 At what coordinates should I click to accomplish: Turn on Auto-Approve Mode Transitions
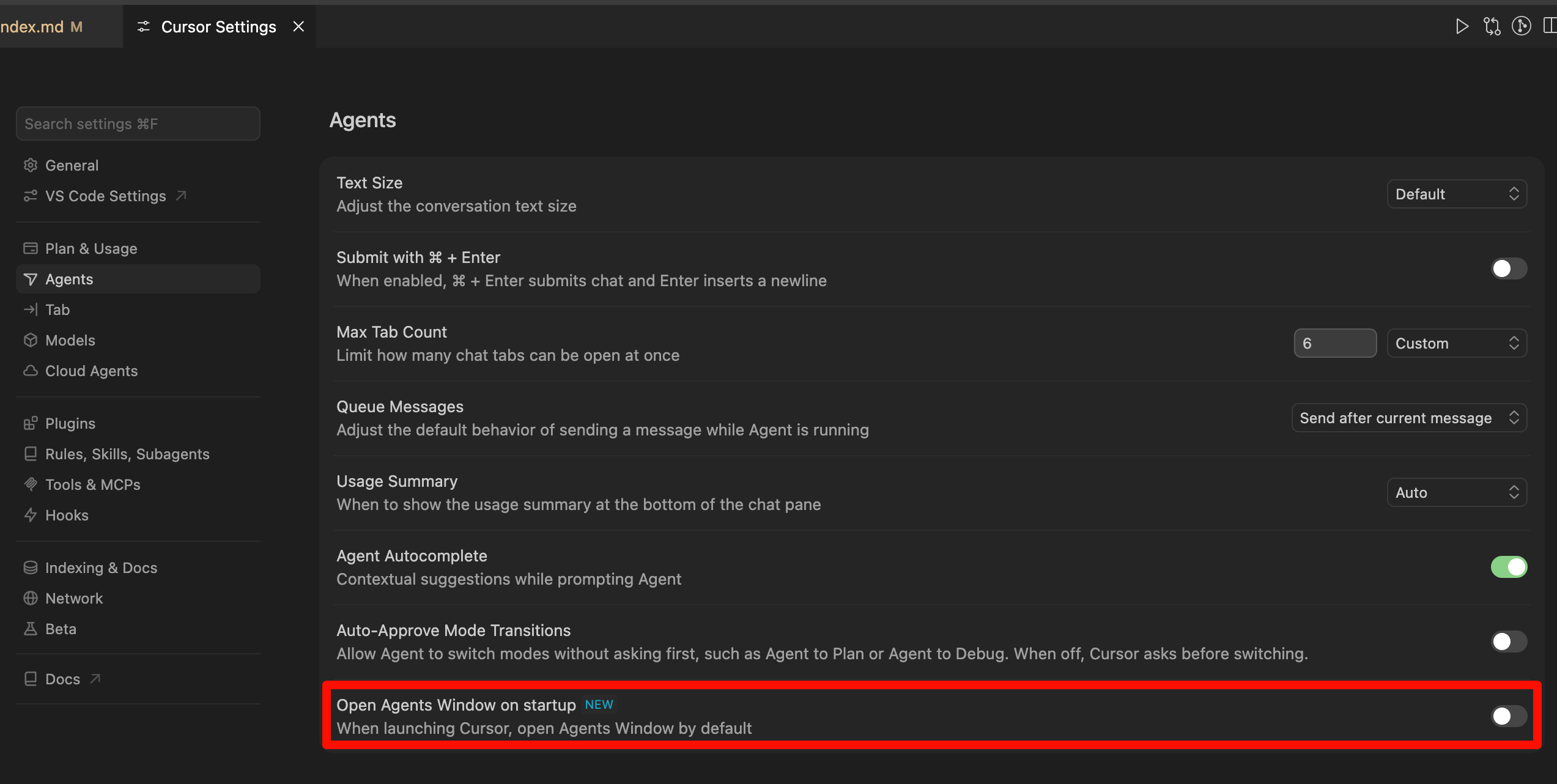(x=1509, y=642)
